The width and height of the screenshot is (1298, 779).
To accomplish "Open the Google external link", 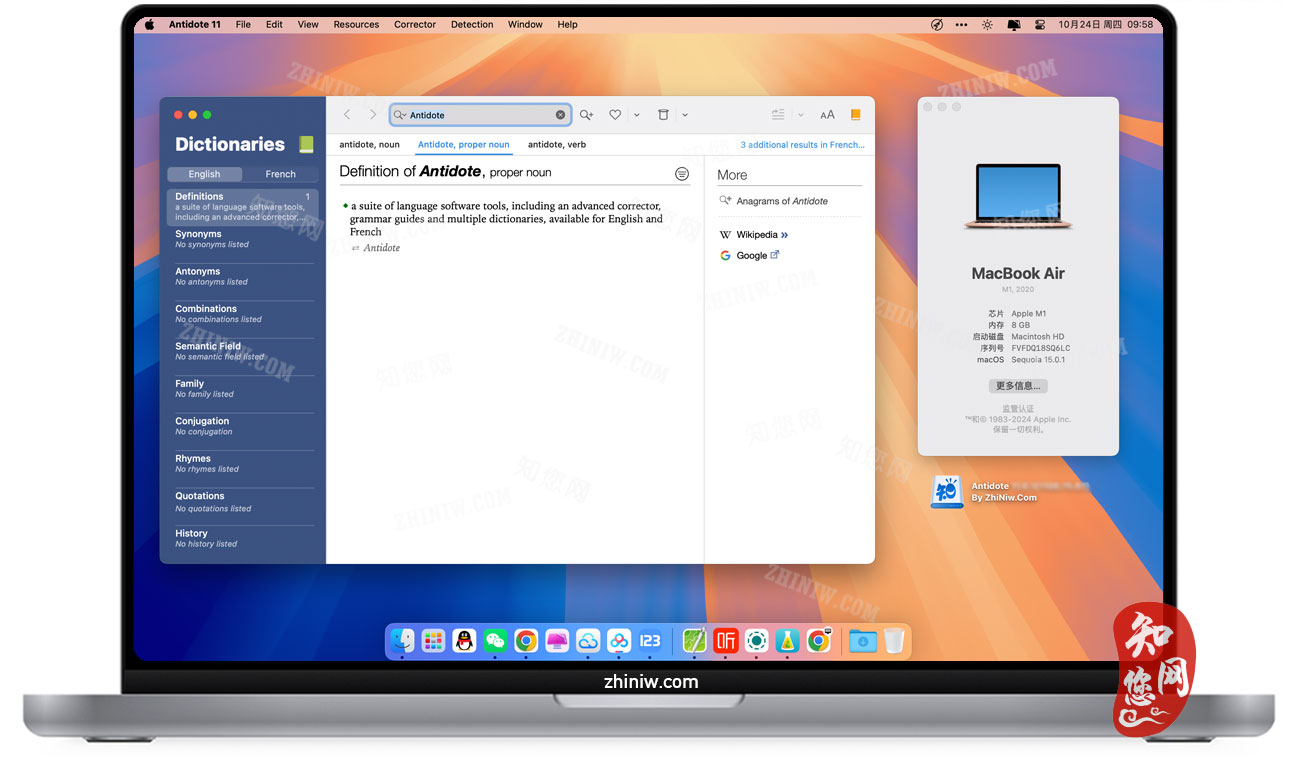I will click(x=750, y=256).
